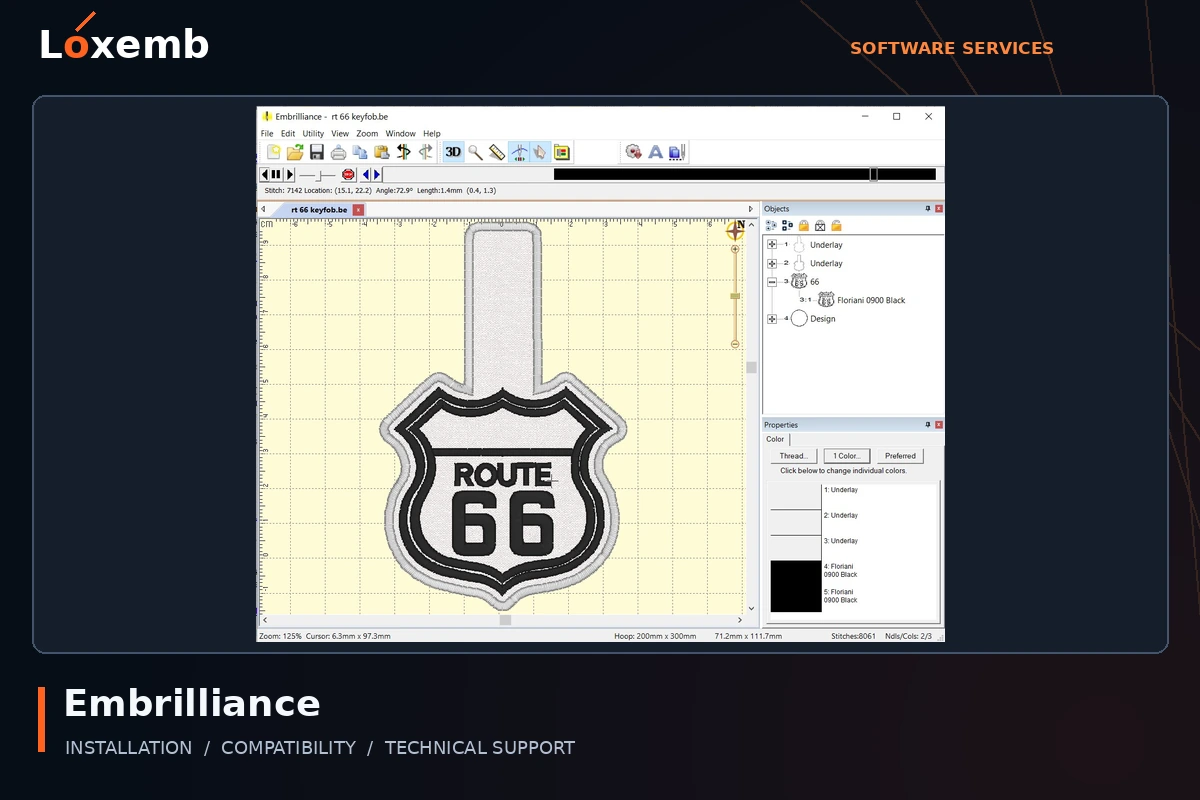The height and width of the screenshot is (800, 1200).
Task: Open the Window menu
Action: [400, 133]
